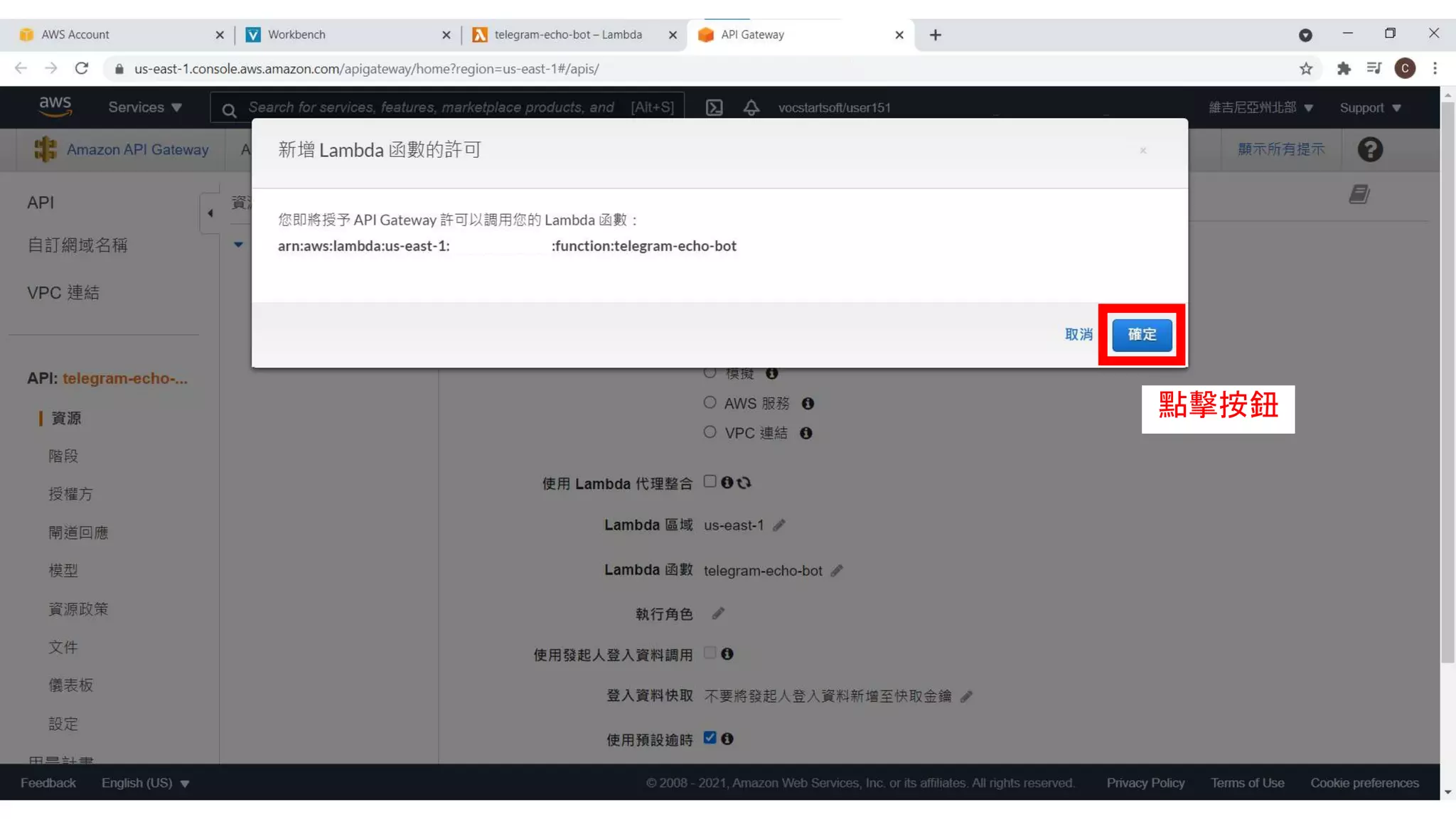
Task: Edit 執行角色 with pencil icon
Action: pos(718,614)
